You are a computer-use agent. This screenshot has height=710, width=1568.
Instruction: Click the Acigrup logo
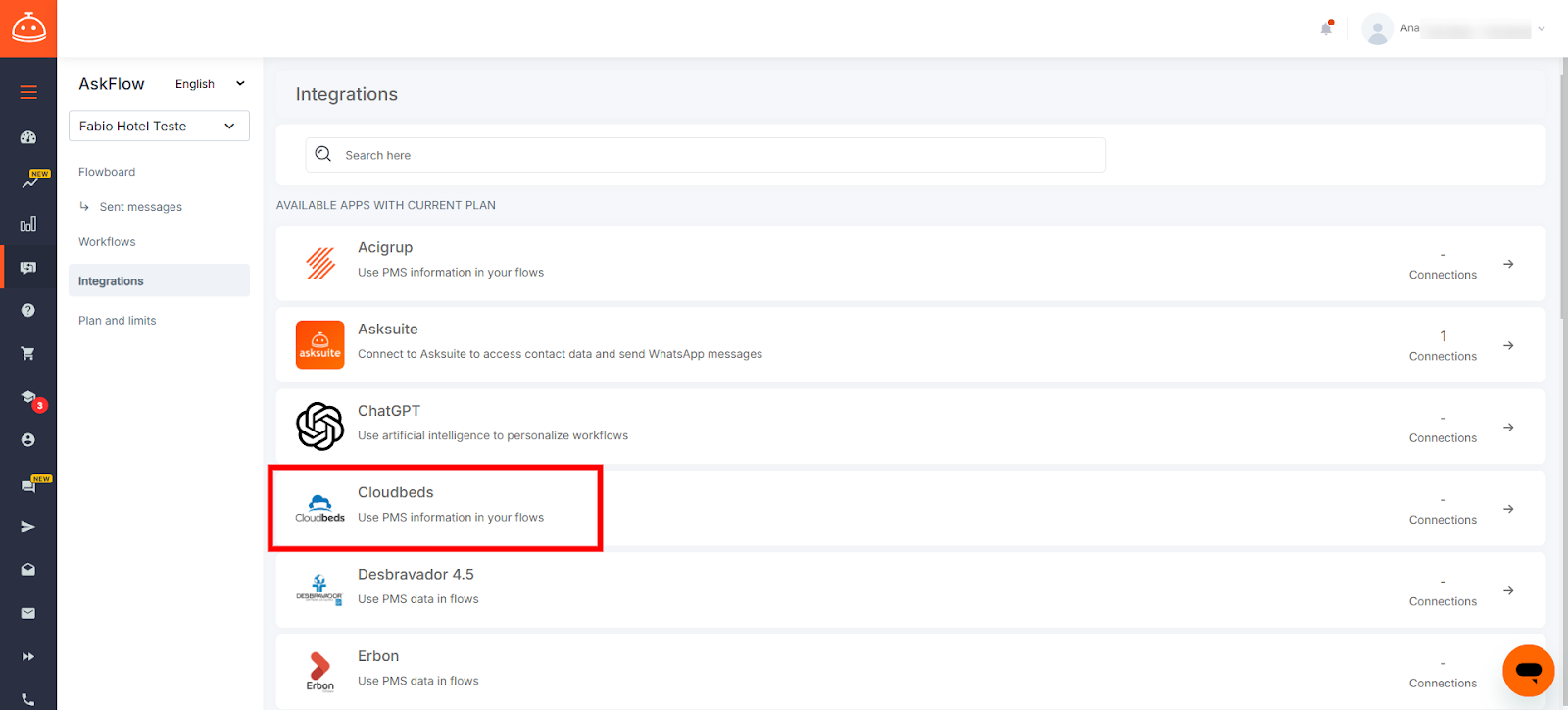320,263
